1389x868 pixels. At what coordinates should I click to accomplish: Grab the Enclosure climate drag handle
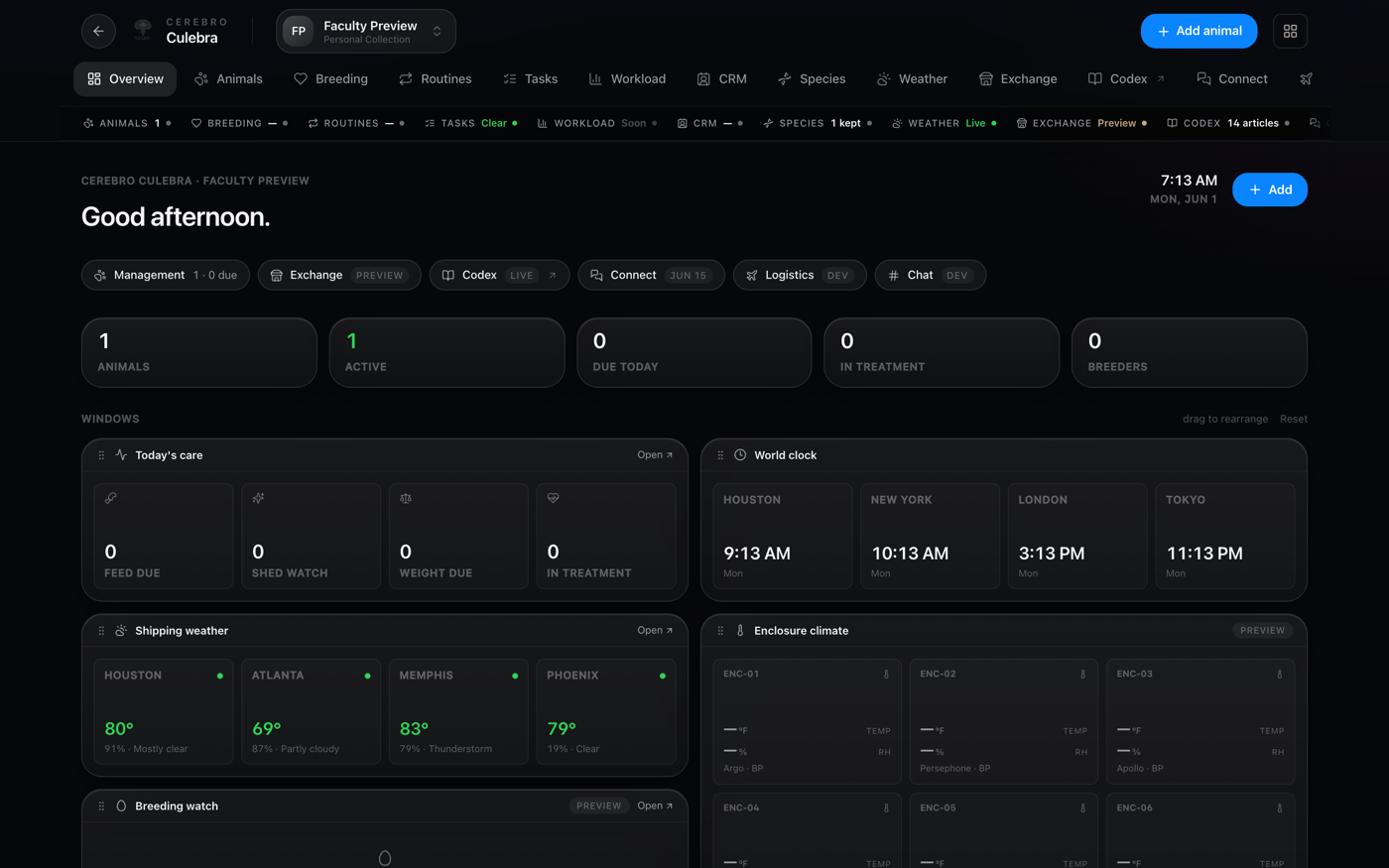720,631
